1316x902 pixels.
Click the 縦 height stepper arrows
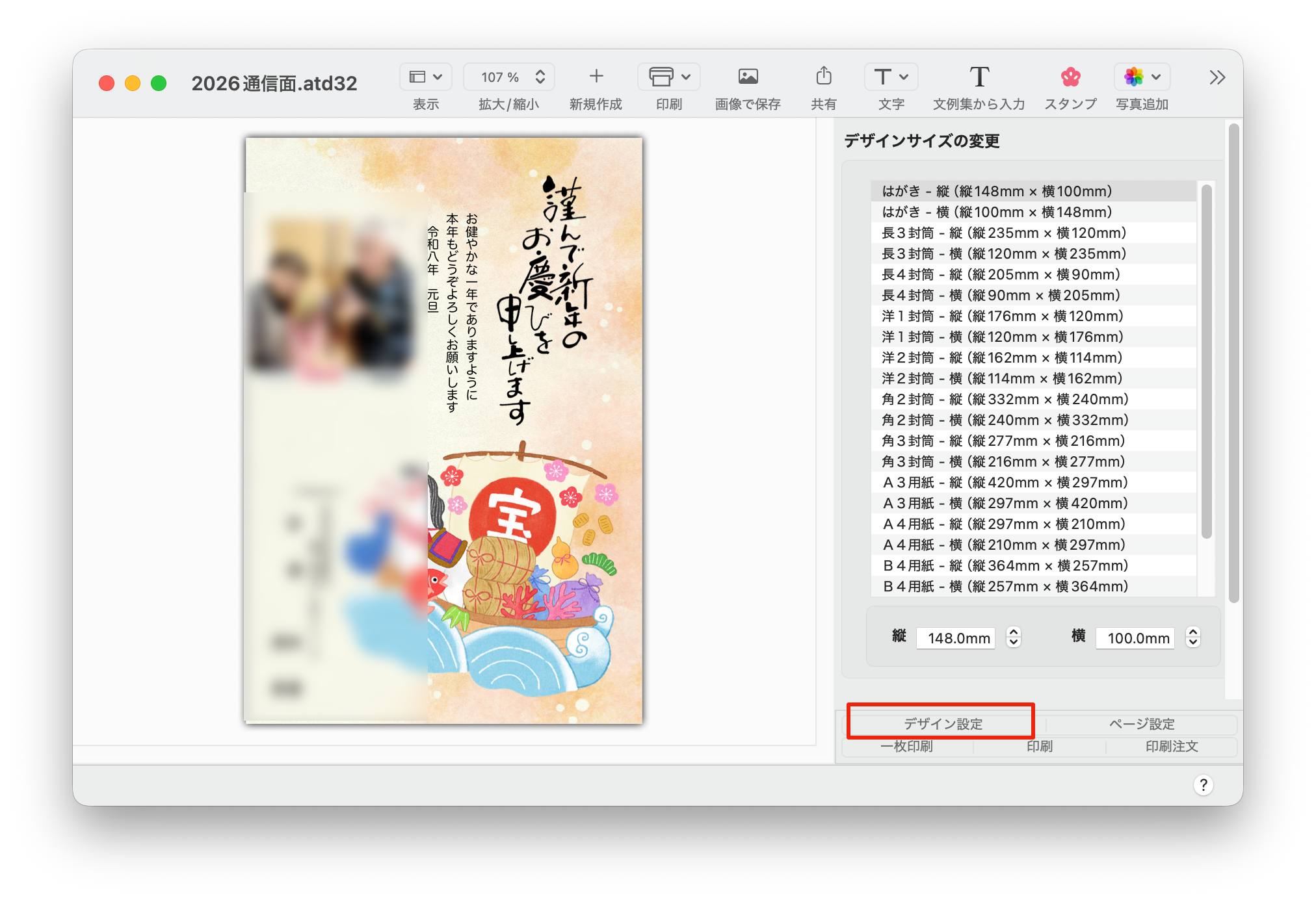(1013, 637)
